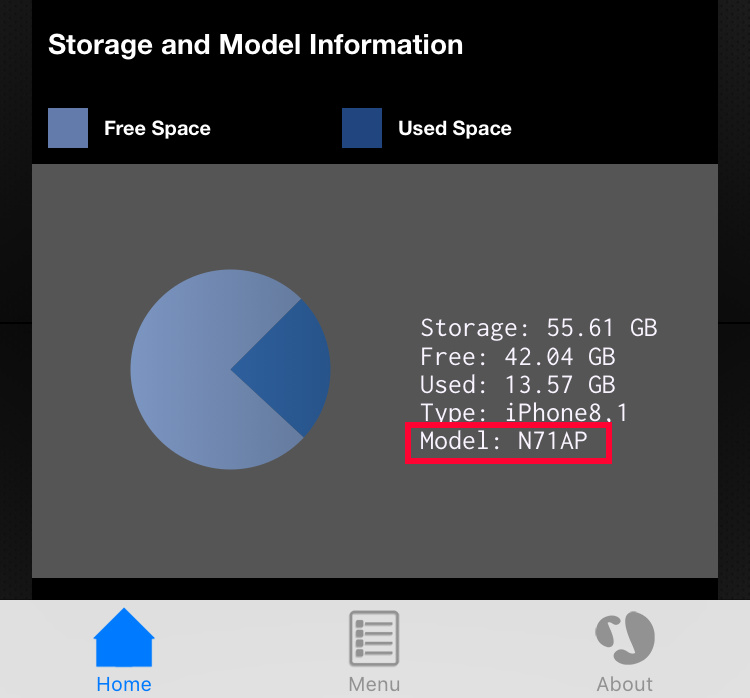Tap the "Storage: 55.61 GB" line
The height and width of the screenshot is (698, 750).
tap(538, 327)
